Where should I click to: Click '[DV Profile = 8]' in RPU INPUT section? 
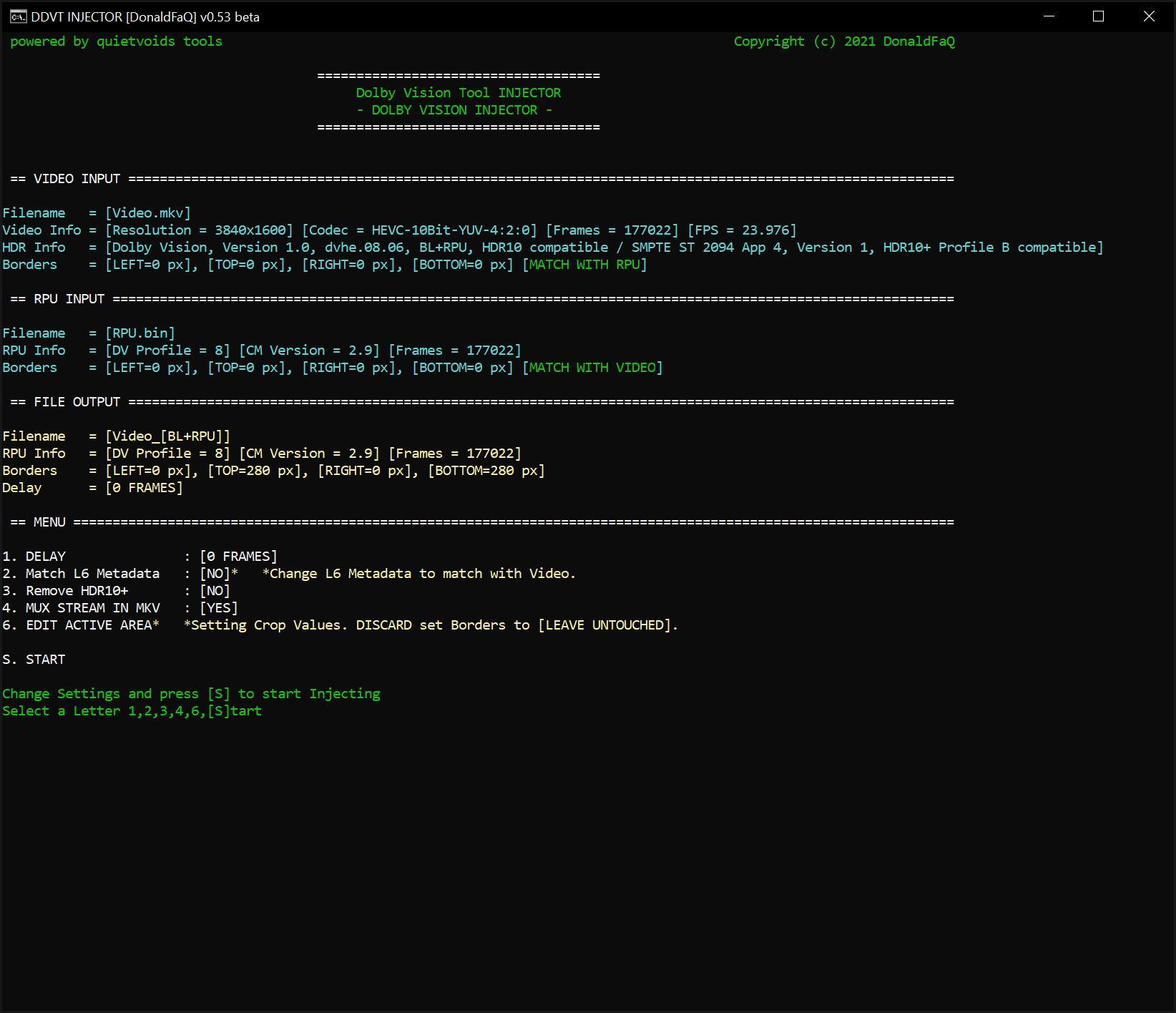(x=167, y=351)
